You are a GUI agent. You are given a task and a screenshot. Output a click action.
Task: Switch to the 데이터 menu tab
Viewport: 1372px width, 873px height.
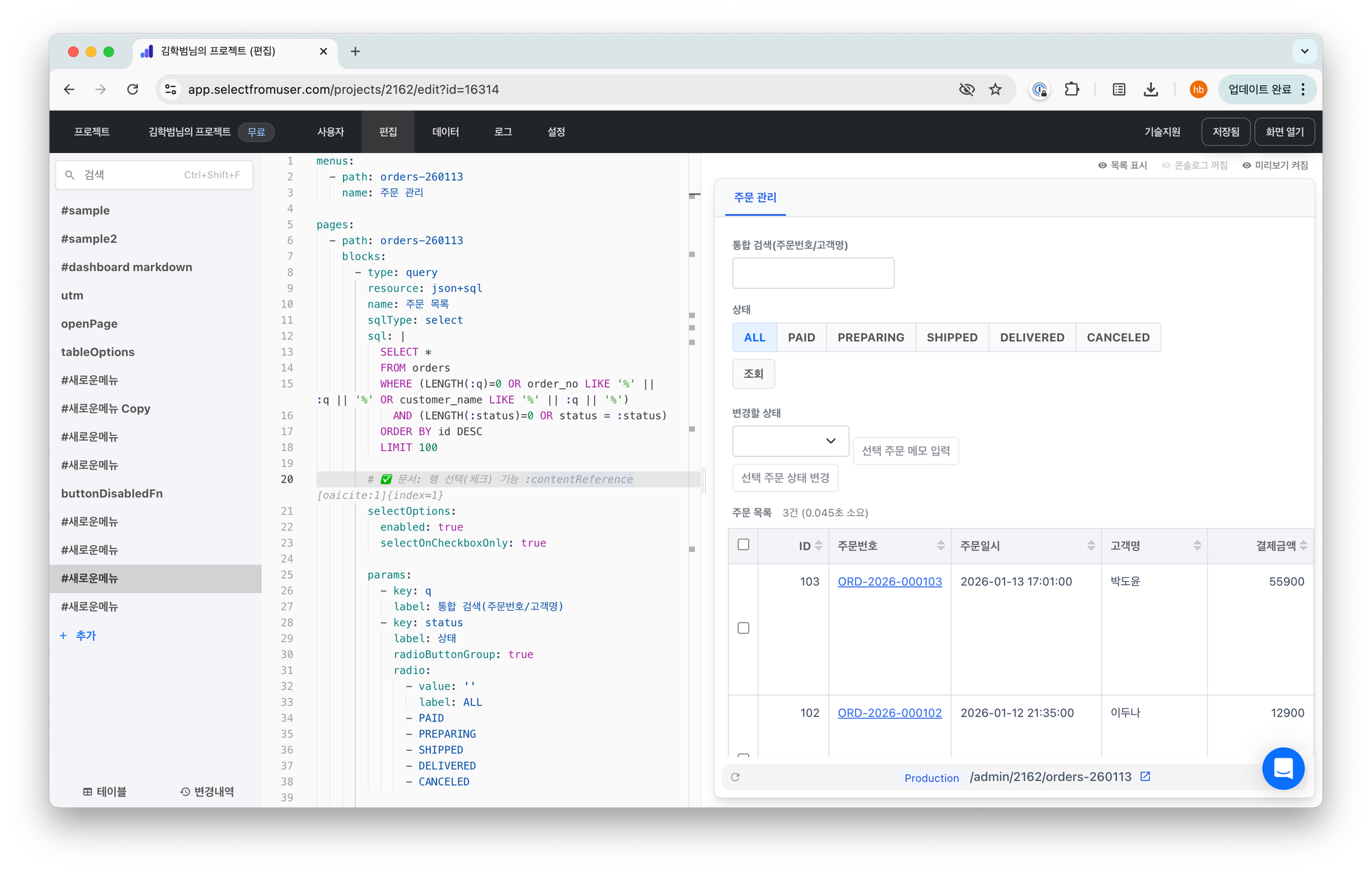pos(445,132)
